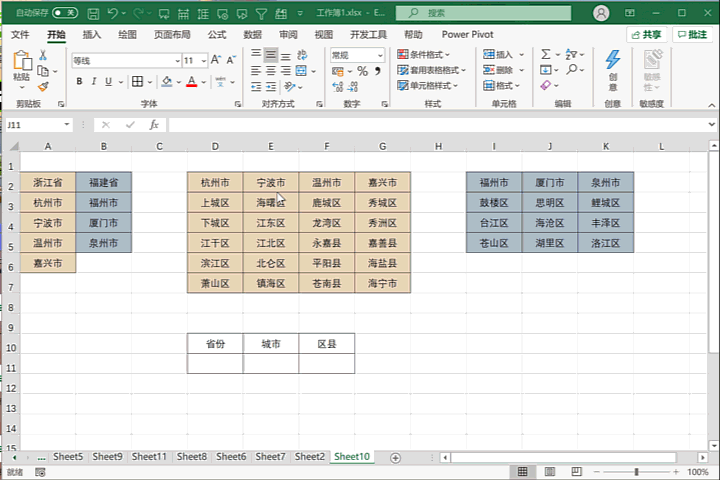Decrease font size with small A icon
Viewport: 720px width, 480px height.
point(231,60)
